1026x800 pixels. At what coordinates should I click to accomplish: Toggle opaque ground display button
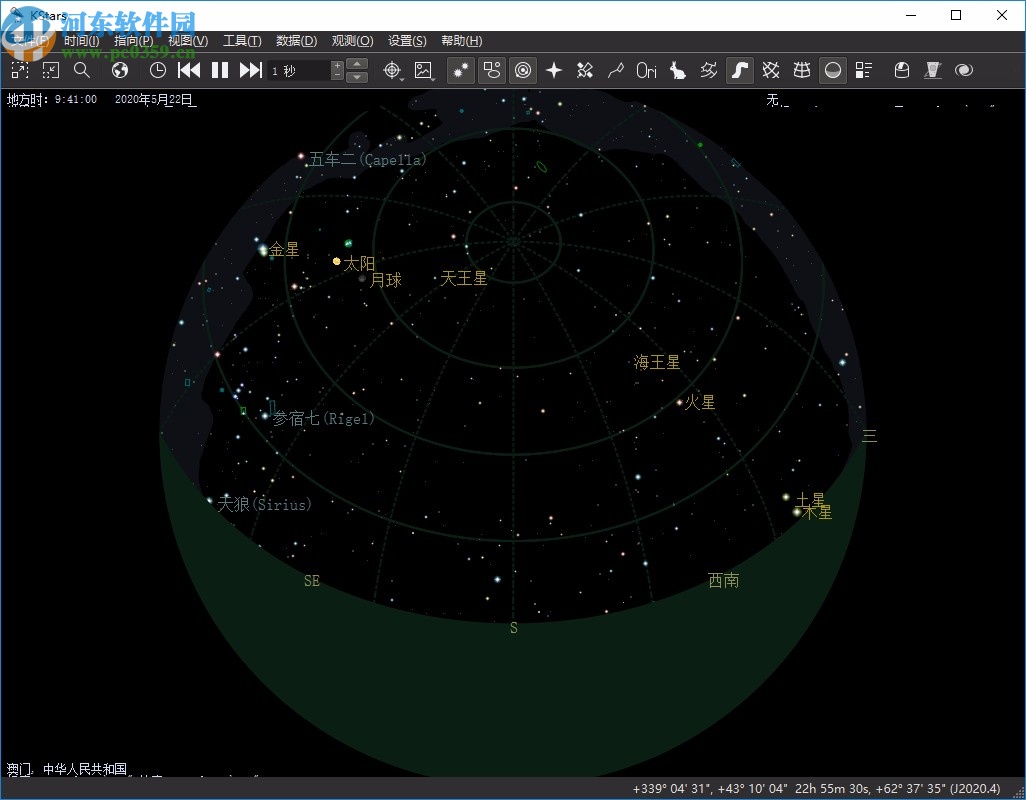pos(832,70)
